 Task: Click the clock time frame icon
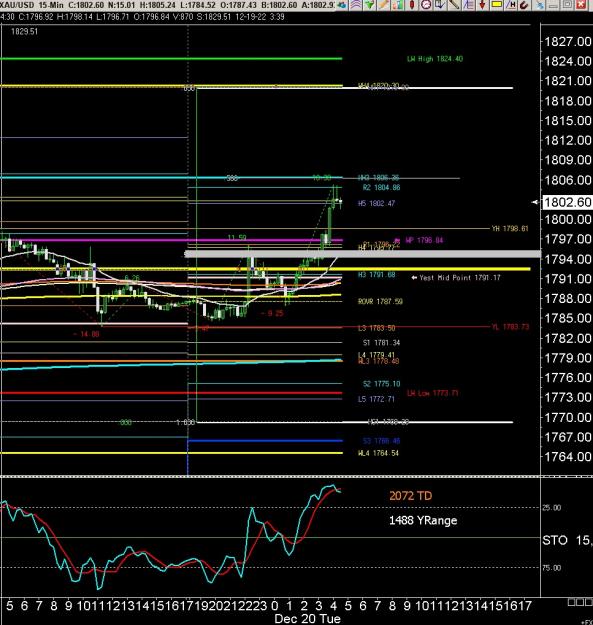(426, 5)
